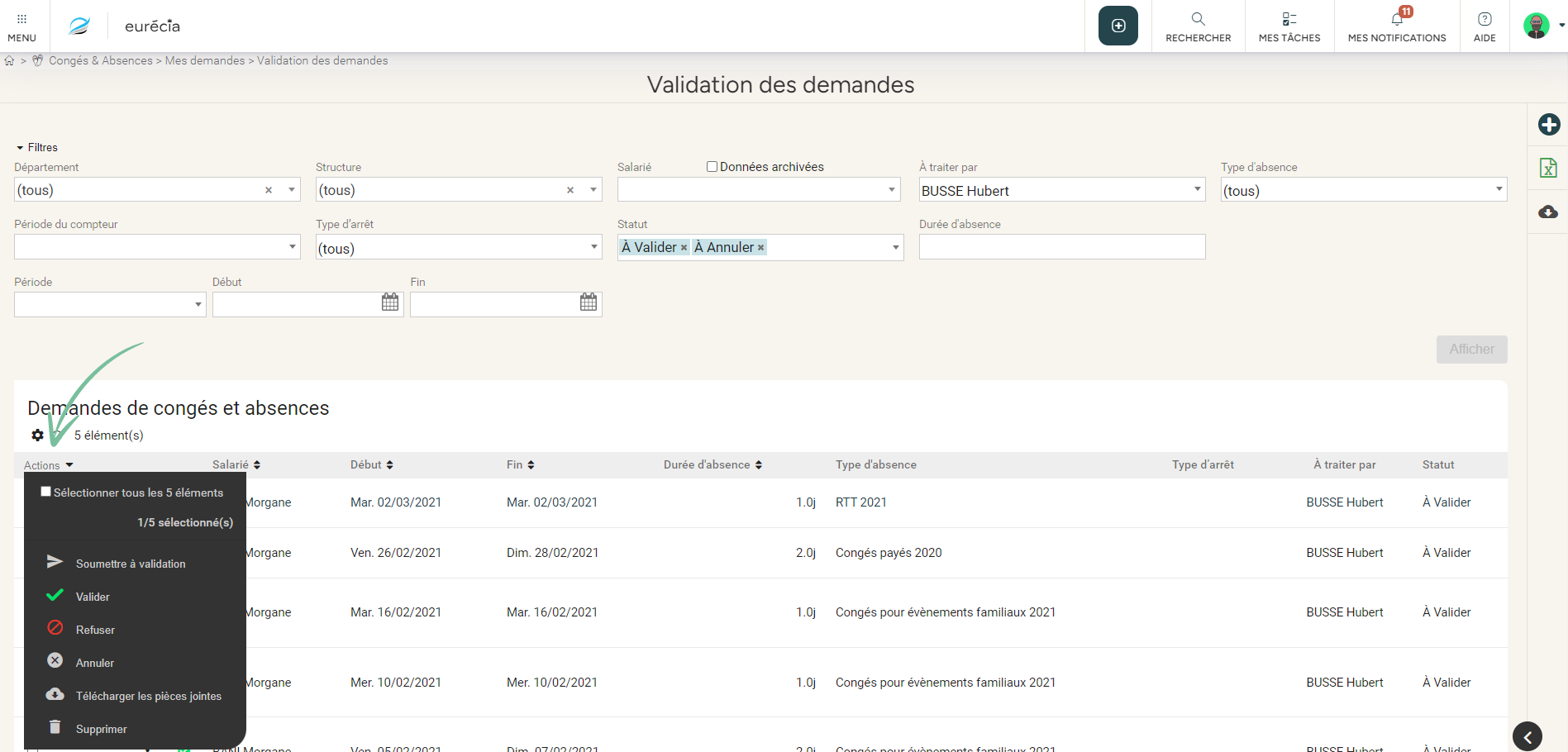Click the Durée d'absence filter input field
Viewport: 1568px width, 752px height.
(1061, 247)
